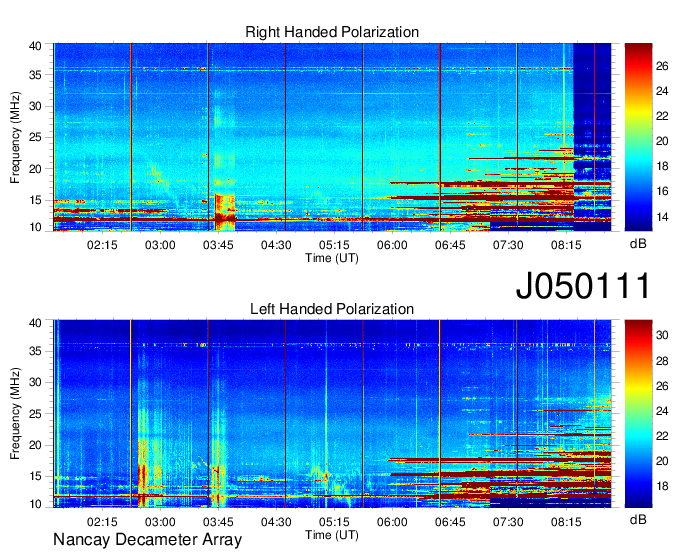The height and width of the screenshot is (552, 680).
Task: Click the top plot's Time (UT) label
Action: coord(332,258)
